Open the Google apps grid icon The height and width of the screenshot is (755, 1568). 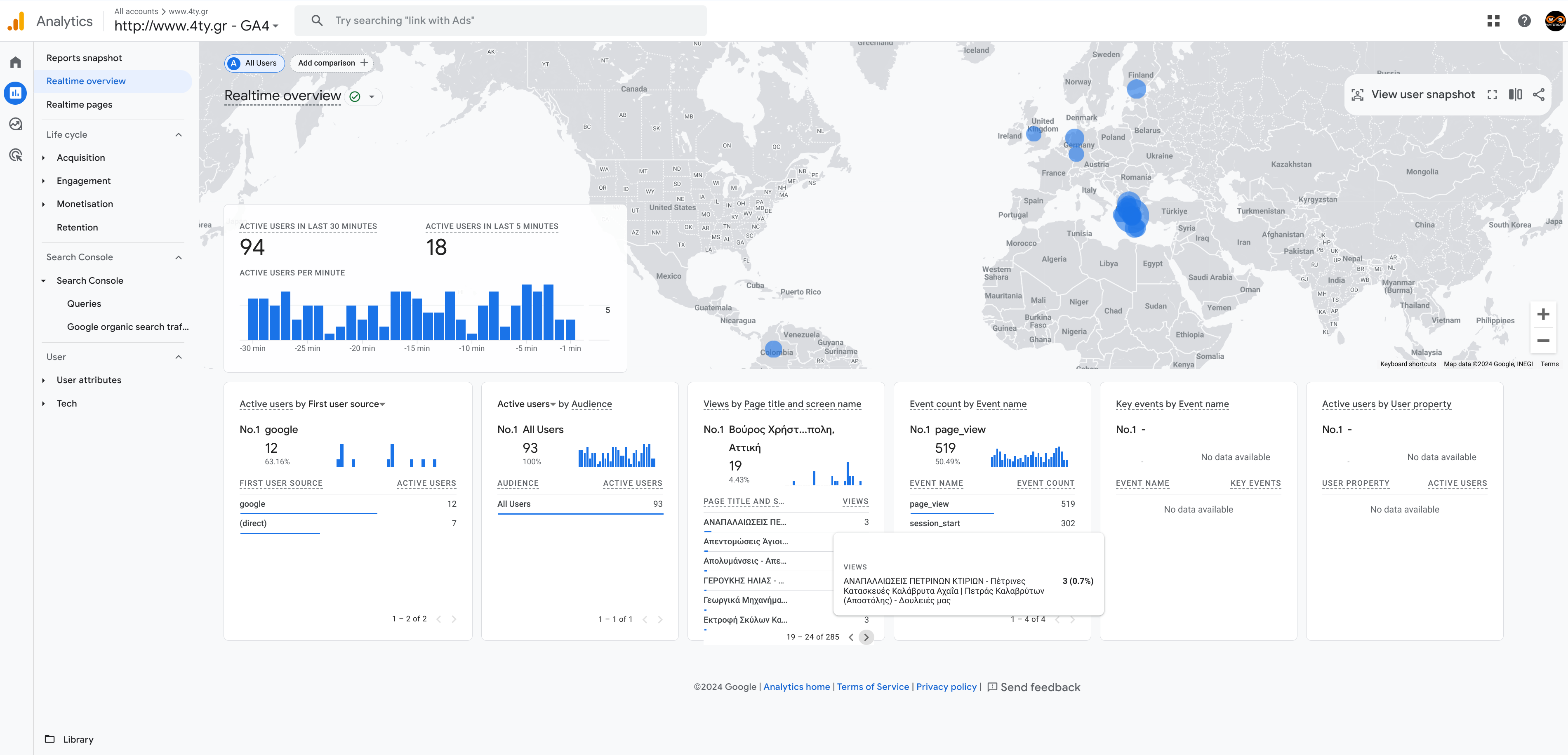point(1493,21)
